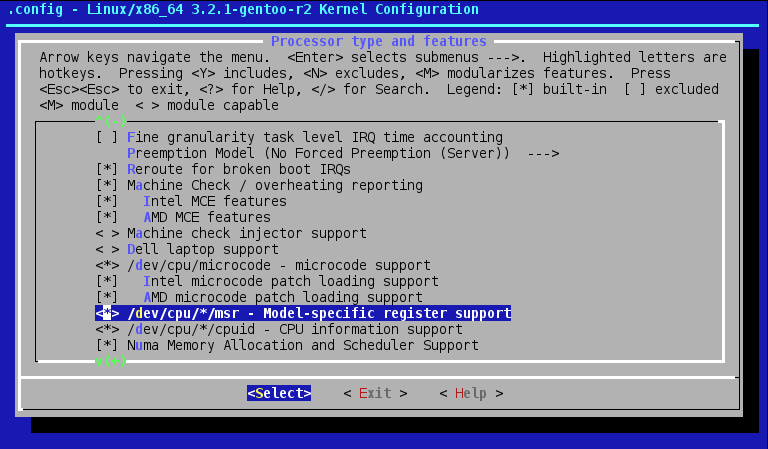The width and height of the screenshot is (768, 449).
Task: Click the <Select> button
Action: [279, 393]
